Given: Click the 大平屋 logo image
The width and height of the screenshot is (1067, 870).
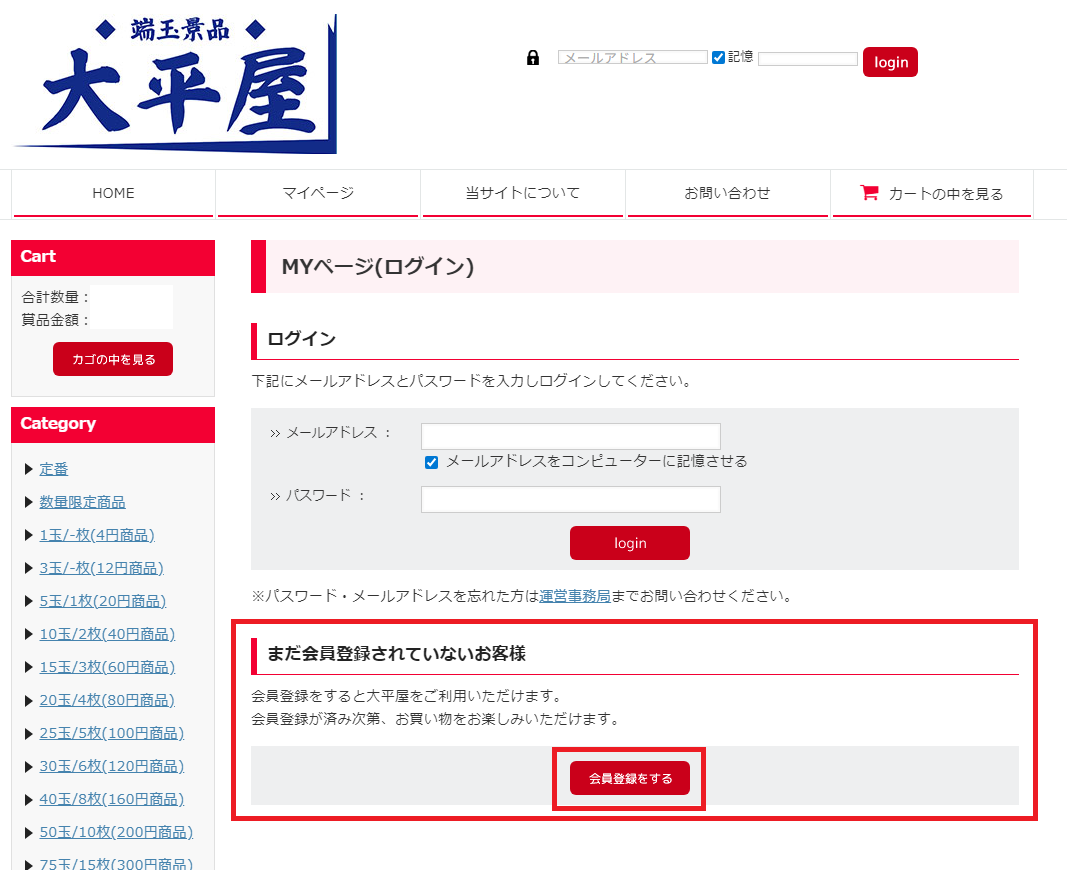Looking at the screenshot, I should [x=170, y=82].
